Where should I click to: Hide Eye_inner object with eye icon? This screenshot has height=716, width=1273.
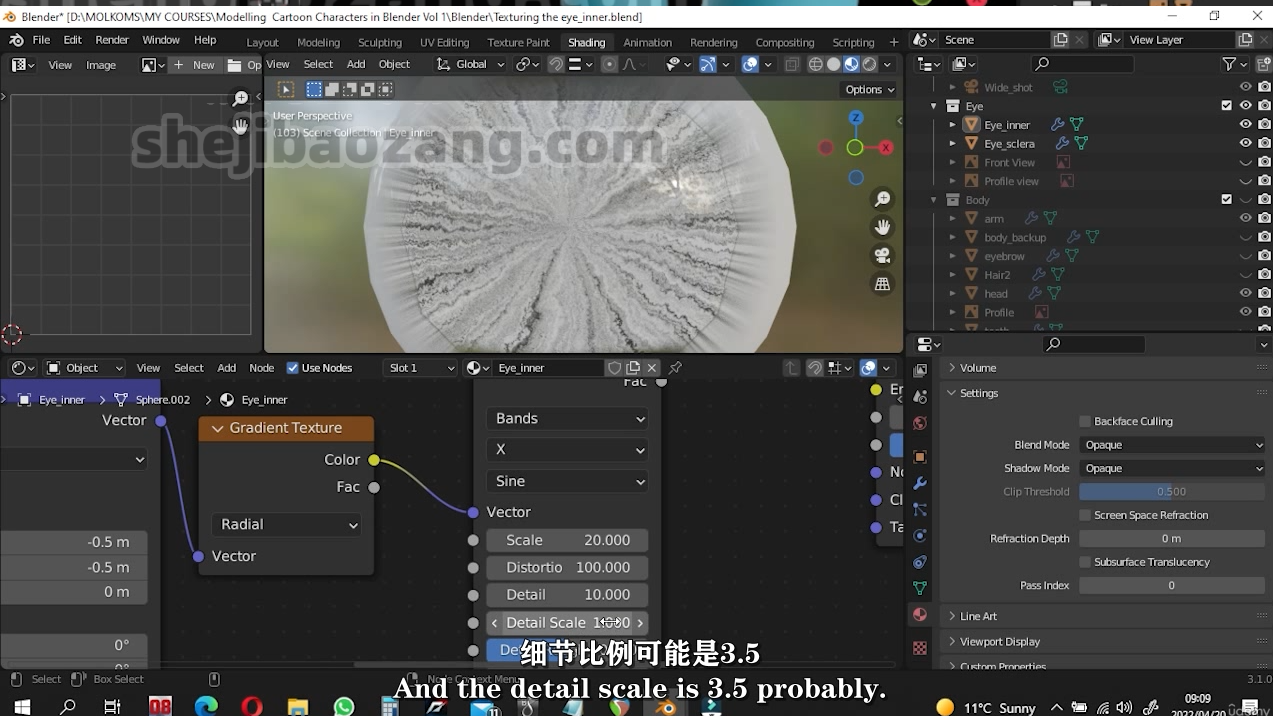pyautogui.click(x=1246, y=125)
